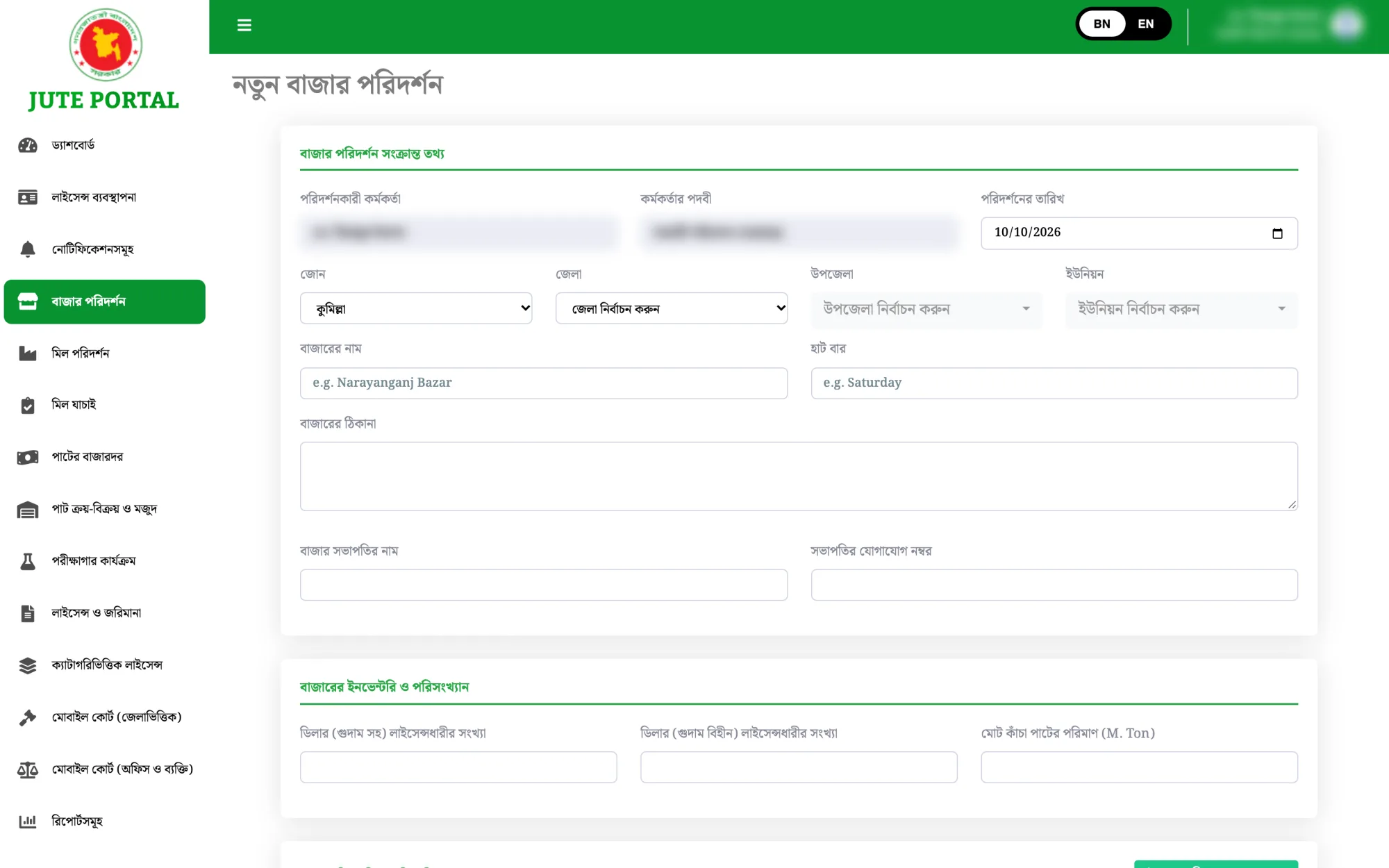Open পাটের বাজারদর menu item
The width and height of the screenshot is (1389, 868).
(104, 457)
